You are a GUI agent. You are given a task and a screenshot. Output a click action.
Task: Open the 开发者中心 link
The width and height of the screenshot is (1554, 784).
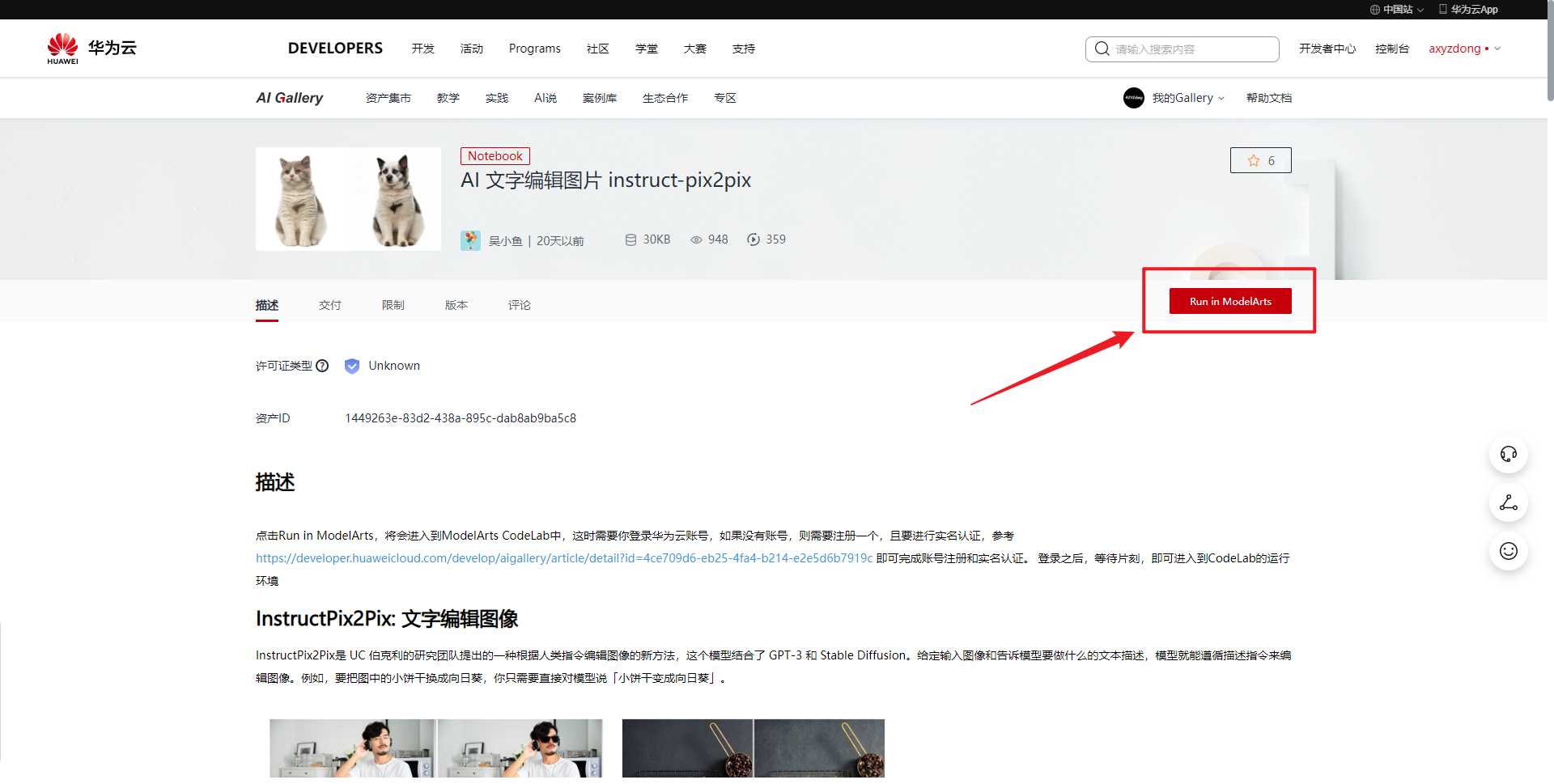(1327, 49)
